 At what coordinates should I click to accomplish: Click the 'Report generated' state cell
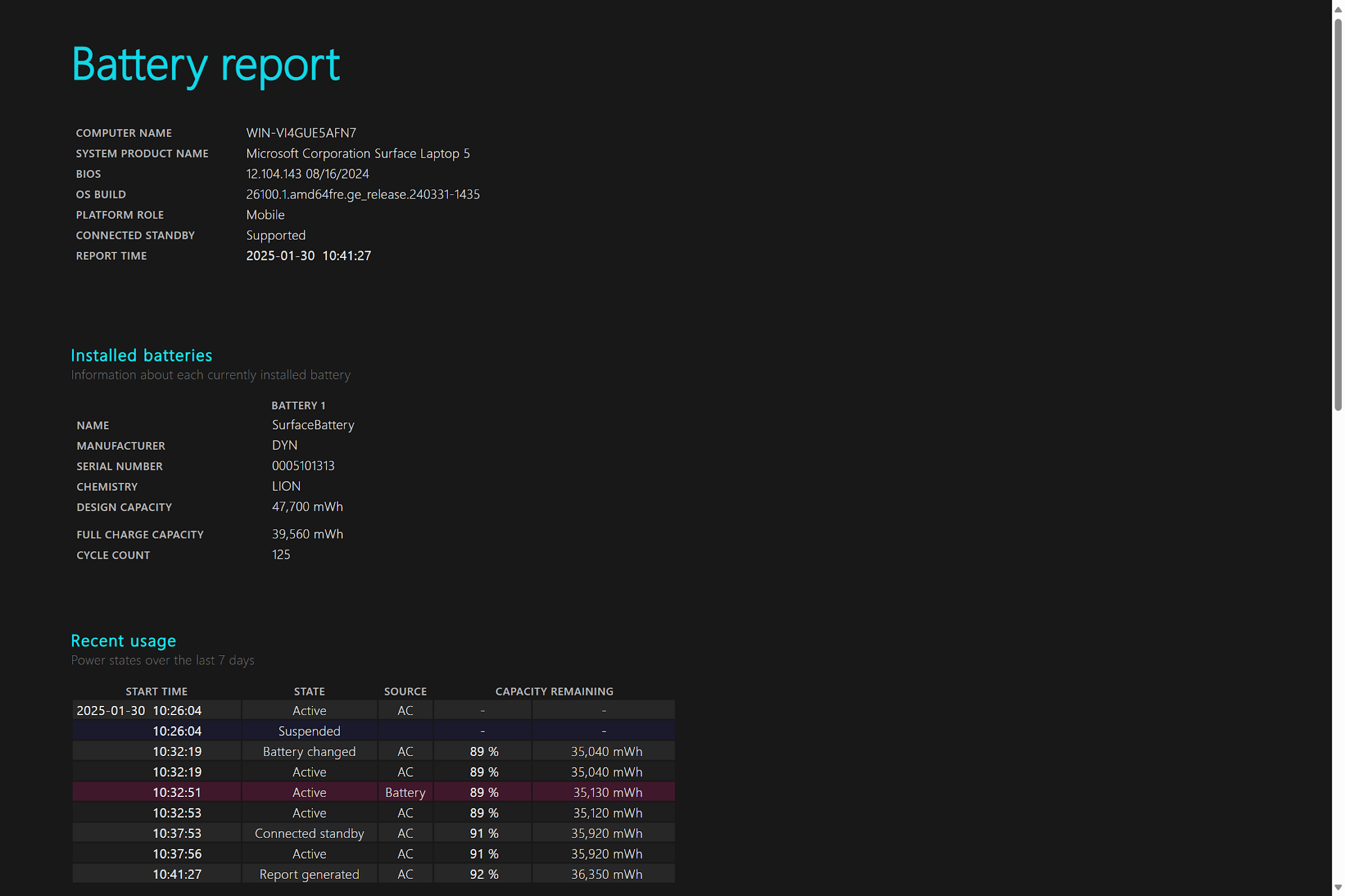pyautogui.click(x=309, y=874)
